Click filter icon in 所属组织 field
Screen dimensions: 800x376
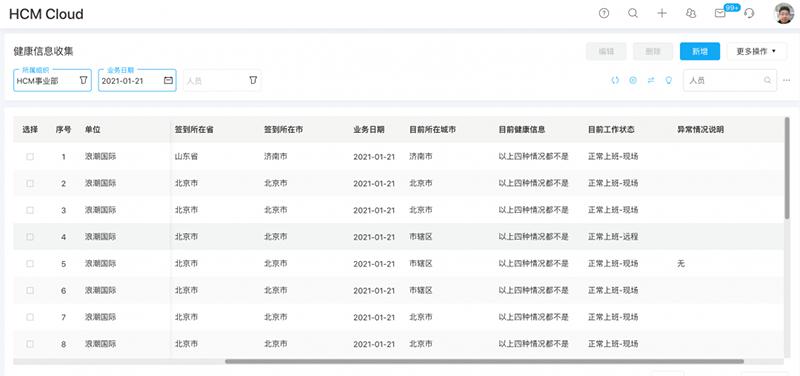(84, 81)
